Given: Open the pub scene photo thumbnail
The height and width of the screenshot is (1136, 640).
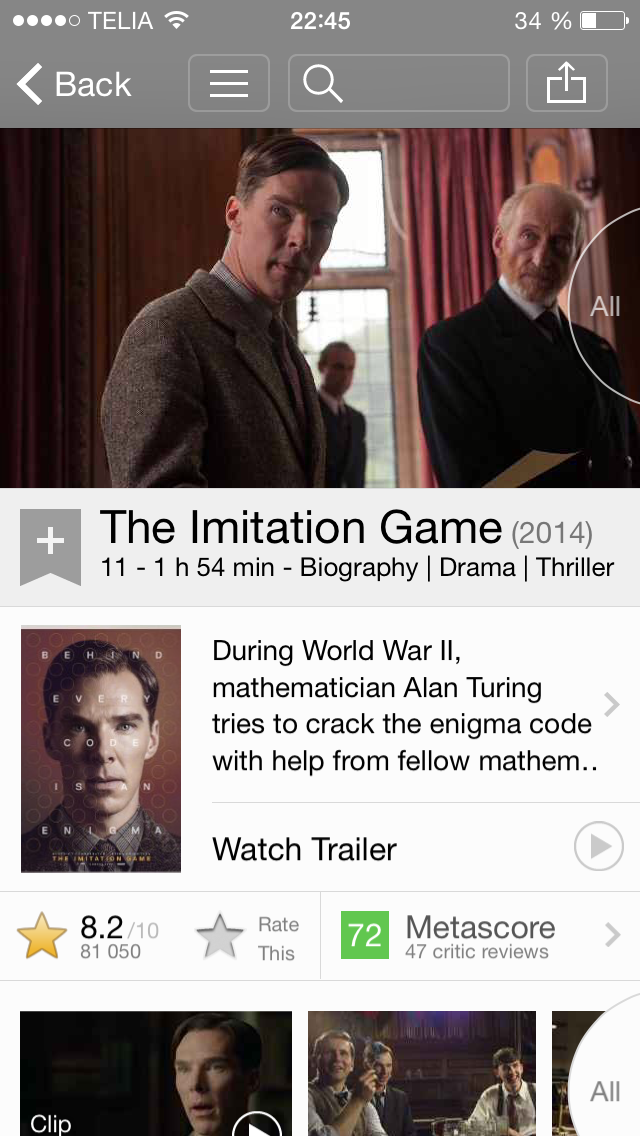Looking at the screenshot, I should (x=422, y=1074).
